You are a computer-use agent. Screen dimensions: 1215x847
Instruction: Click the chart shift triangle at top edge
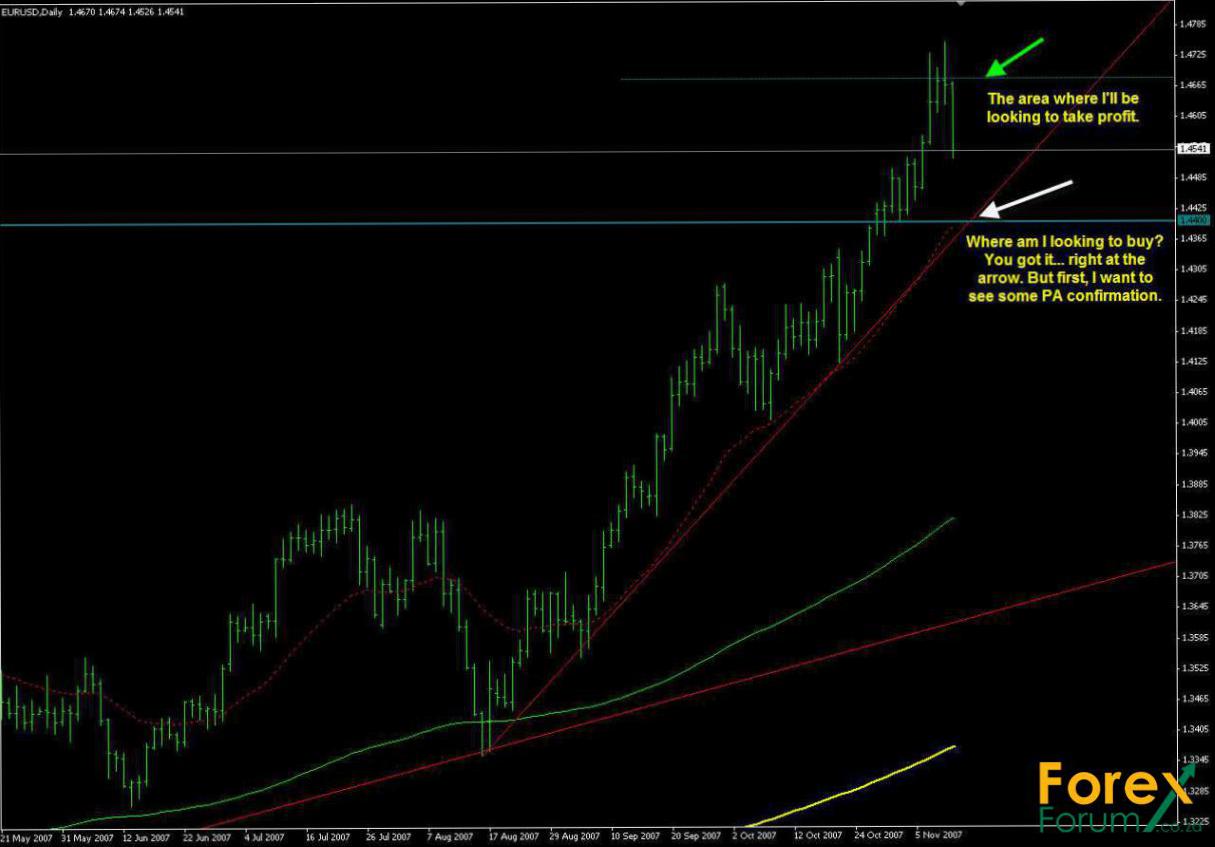961,4
